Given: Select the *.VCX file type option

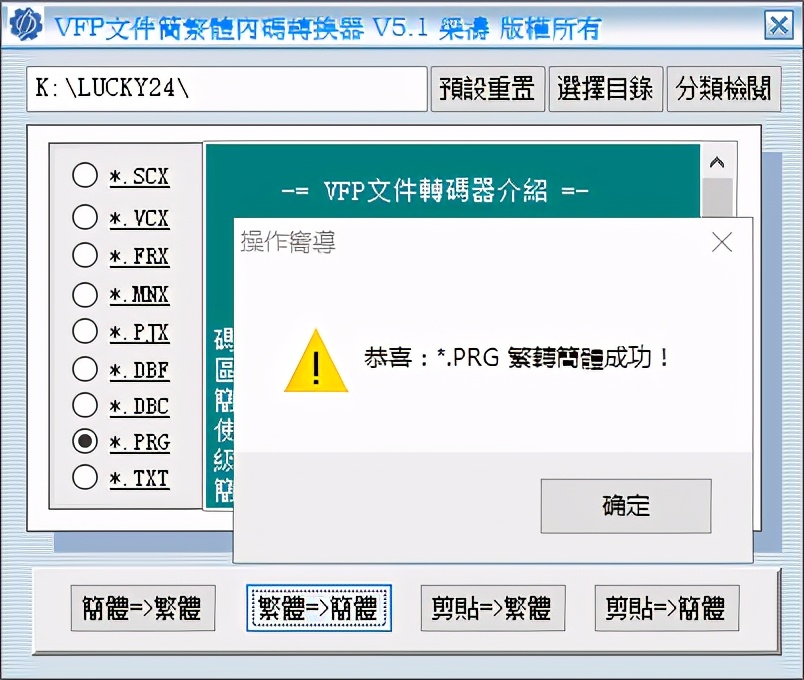Looking at the screenshot, I should point(85,217).
